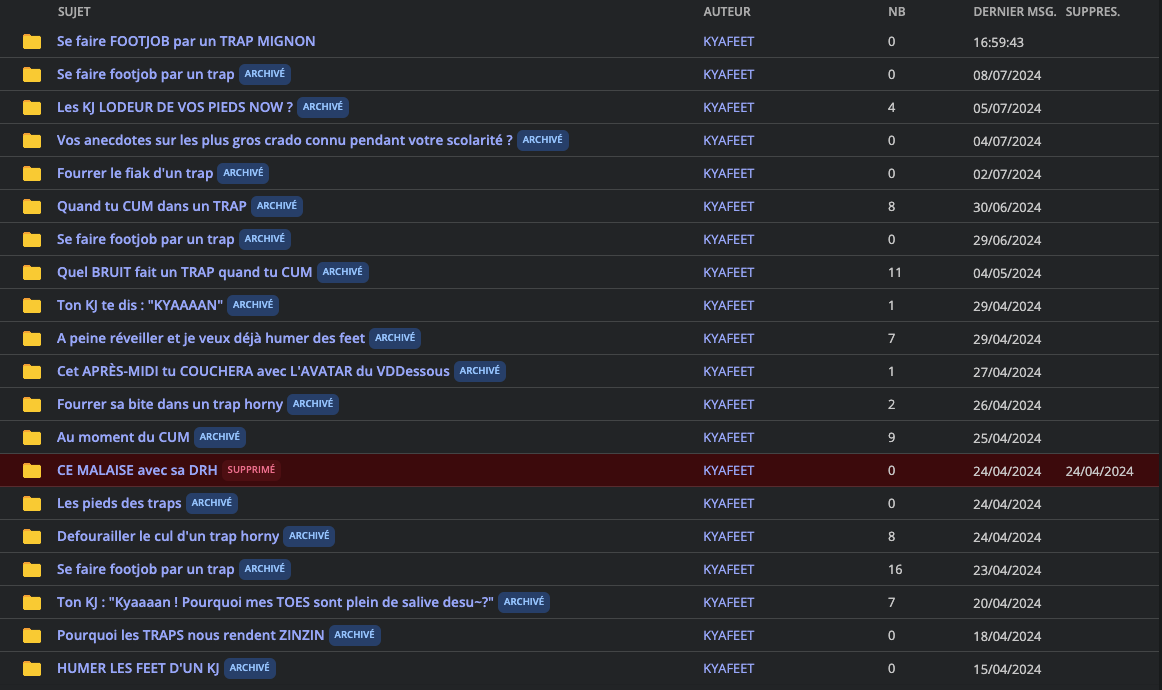Click the AUTEUR column header

727,12
